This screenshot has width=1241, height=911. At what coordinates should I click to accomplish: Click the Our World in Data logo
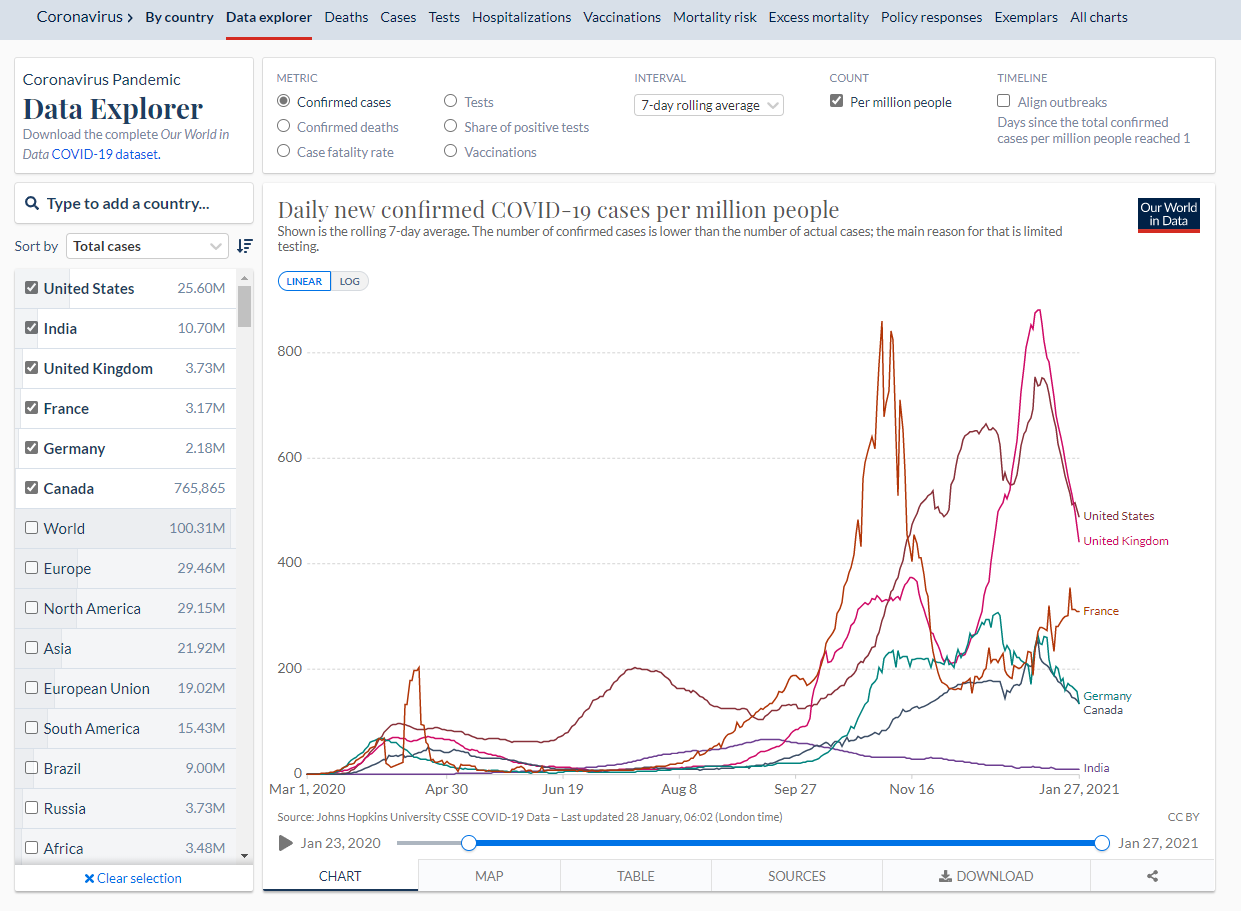[x=1168, y=215]
